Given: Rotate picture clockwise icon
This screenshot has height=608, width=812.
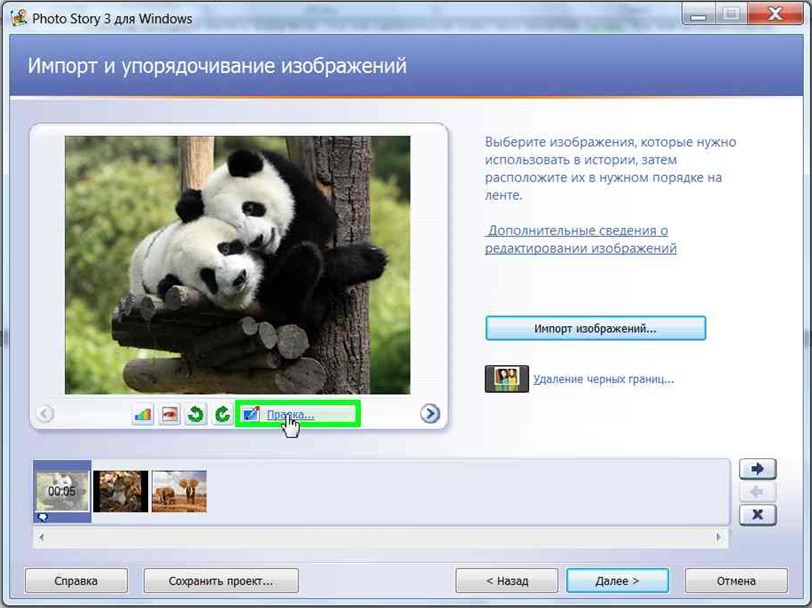Looking at the screenshot, I should 223,414.
